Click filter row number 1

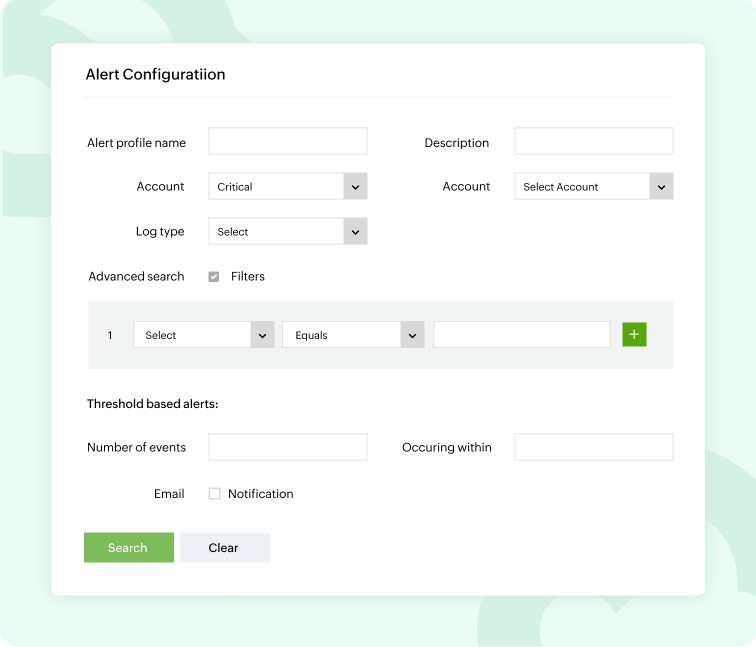(110, 335)
